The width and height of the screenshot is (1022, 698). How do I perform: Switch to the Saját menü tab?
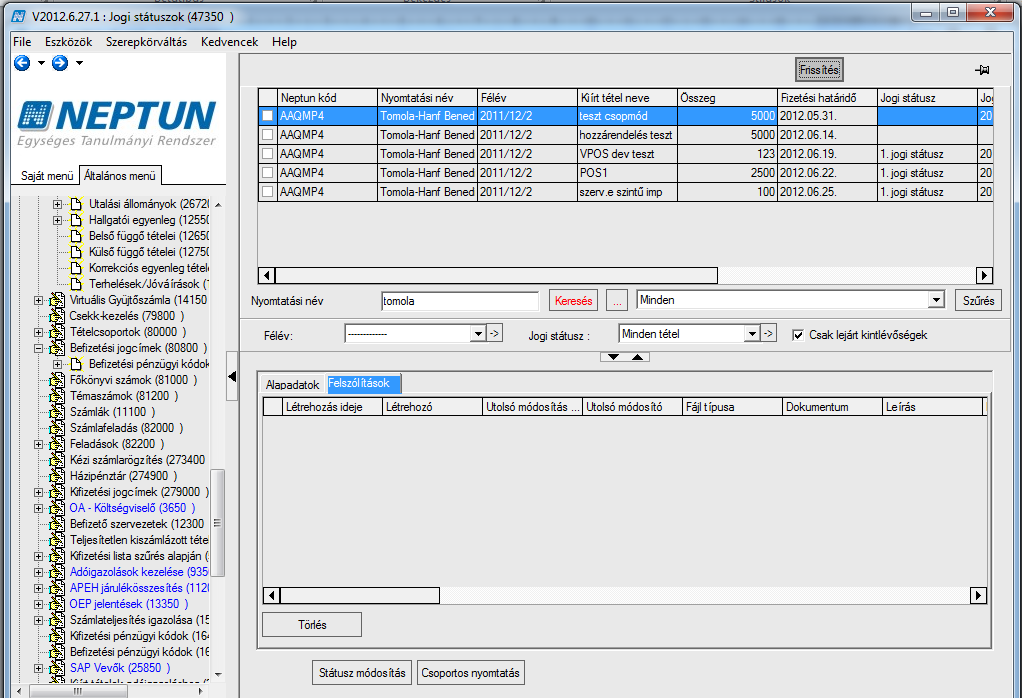[47, 176]
